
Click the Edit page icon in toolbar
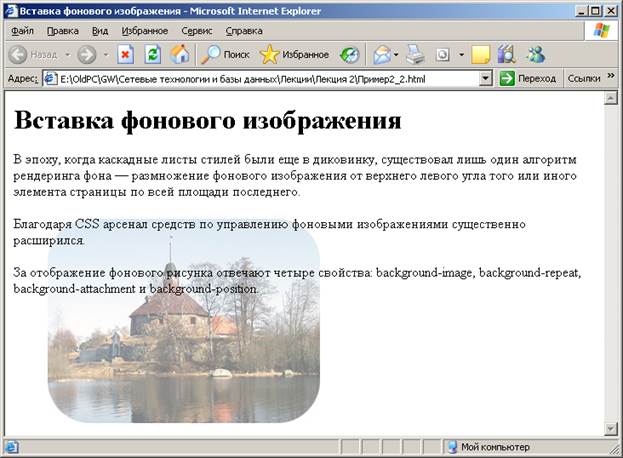tap(442, 54)
